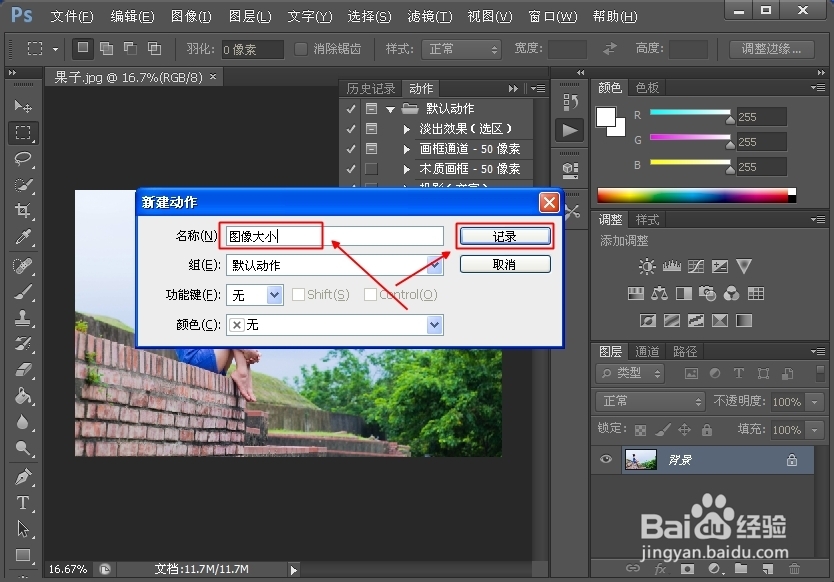Open the layer blend mode dropdown 正常

point(650,401)
